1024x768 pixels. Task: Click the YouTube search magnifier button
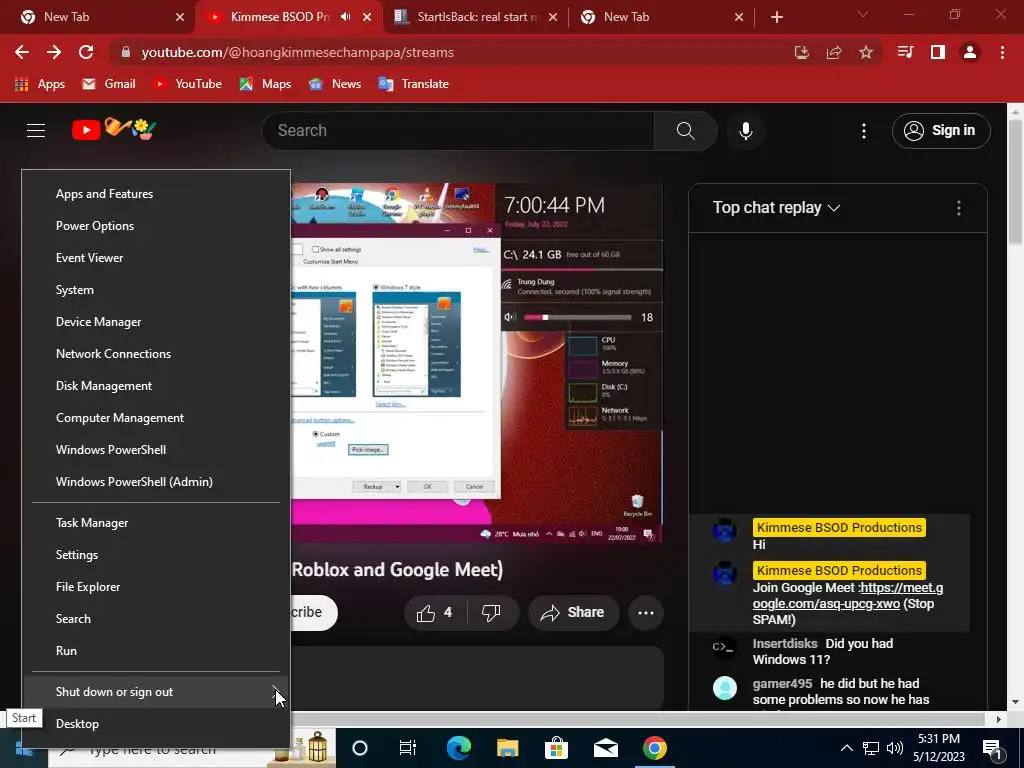(x=686, y=131)
